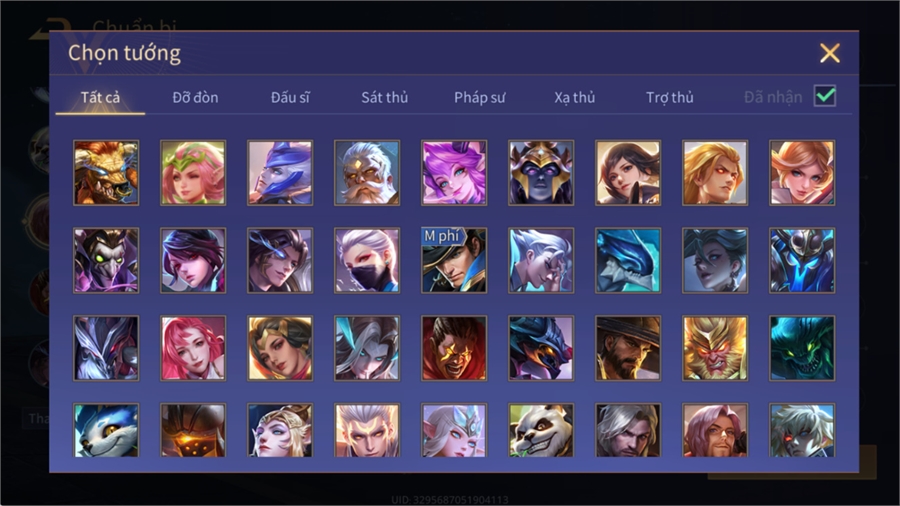Open the 'Sát thủ' tab
The width and height of the screenshot is (900, 506).
pos(385,98)
